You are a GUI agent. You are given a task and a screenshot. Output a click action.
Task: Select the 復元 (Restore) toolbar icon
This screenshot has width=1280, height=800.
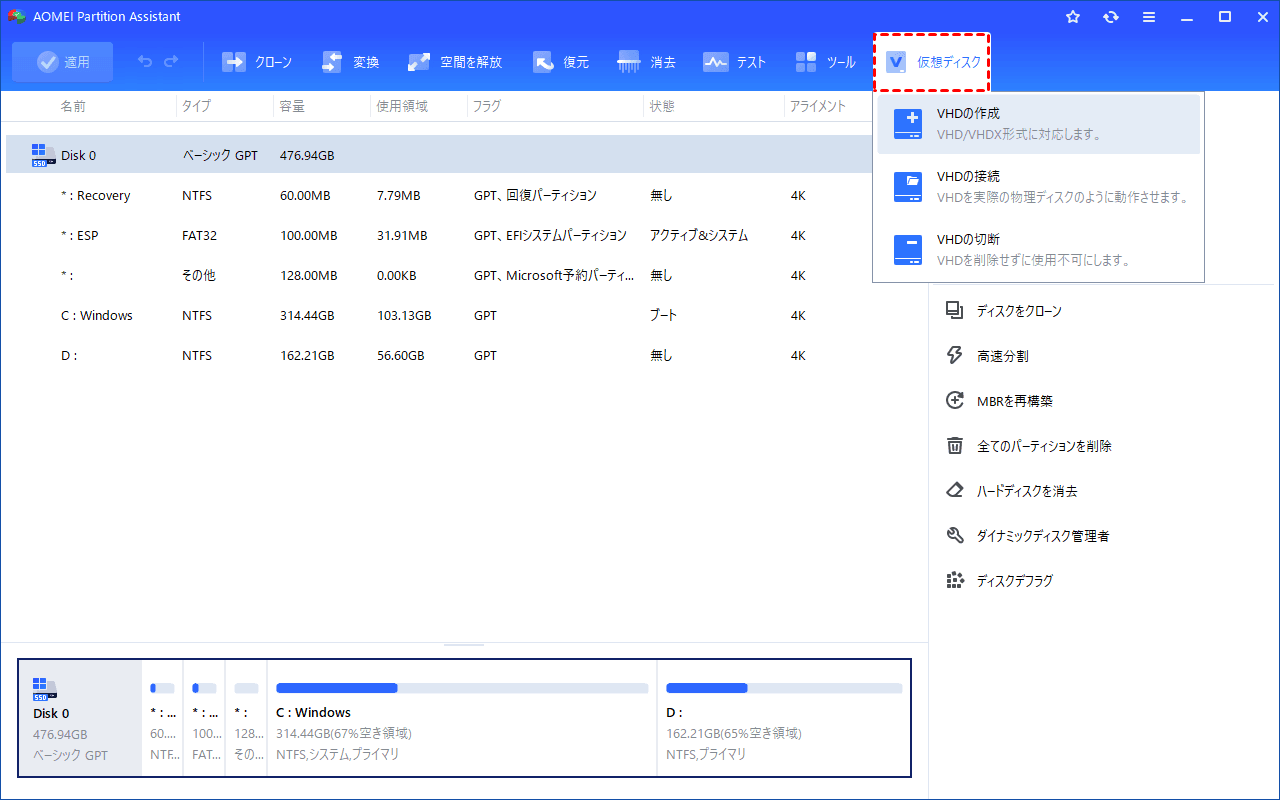[x=560, y=61]
